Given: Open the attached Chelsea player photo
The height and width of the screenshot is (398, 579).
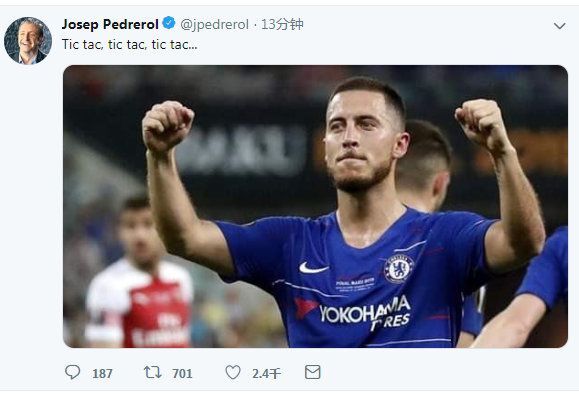Looking at the screenshot, I should pyautogui.click(x=315, y=206).
